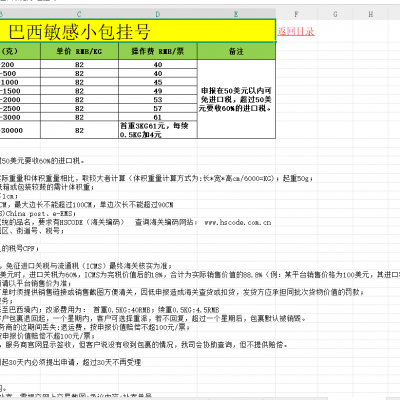
Task: Click the note 我司会协助查询,但不提供赔偿
Action: pos(144,344)
